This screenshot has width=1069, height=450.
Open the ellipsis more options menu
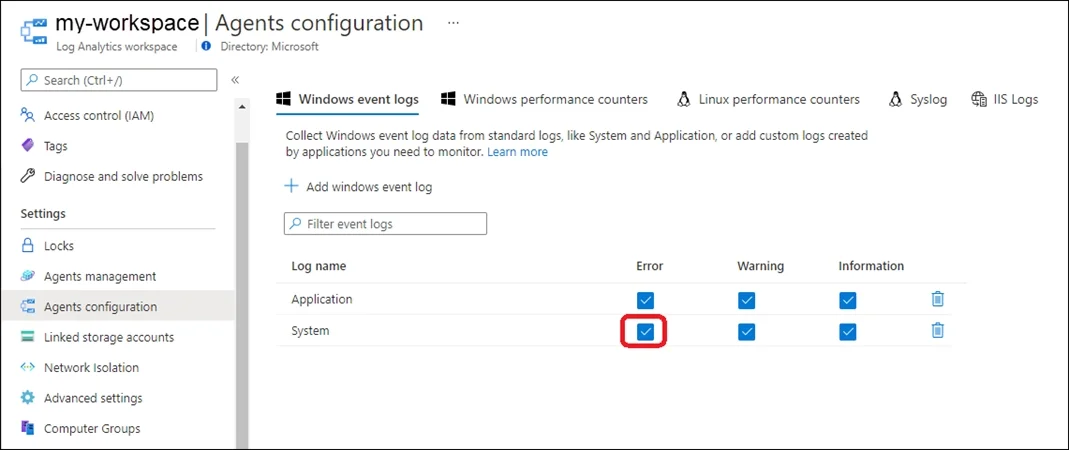(x=453, y=22)
